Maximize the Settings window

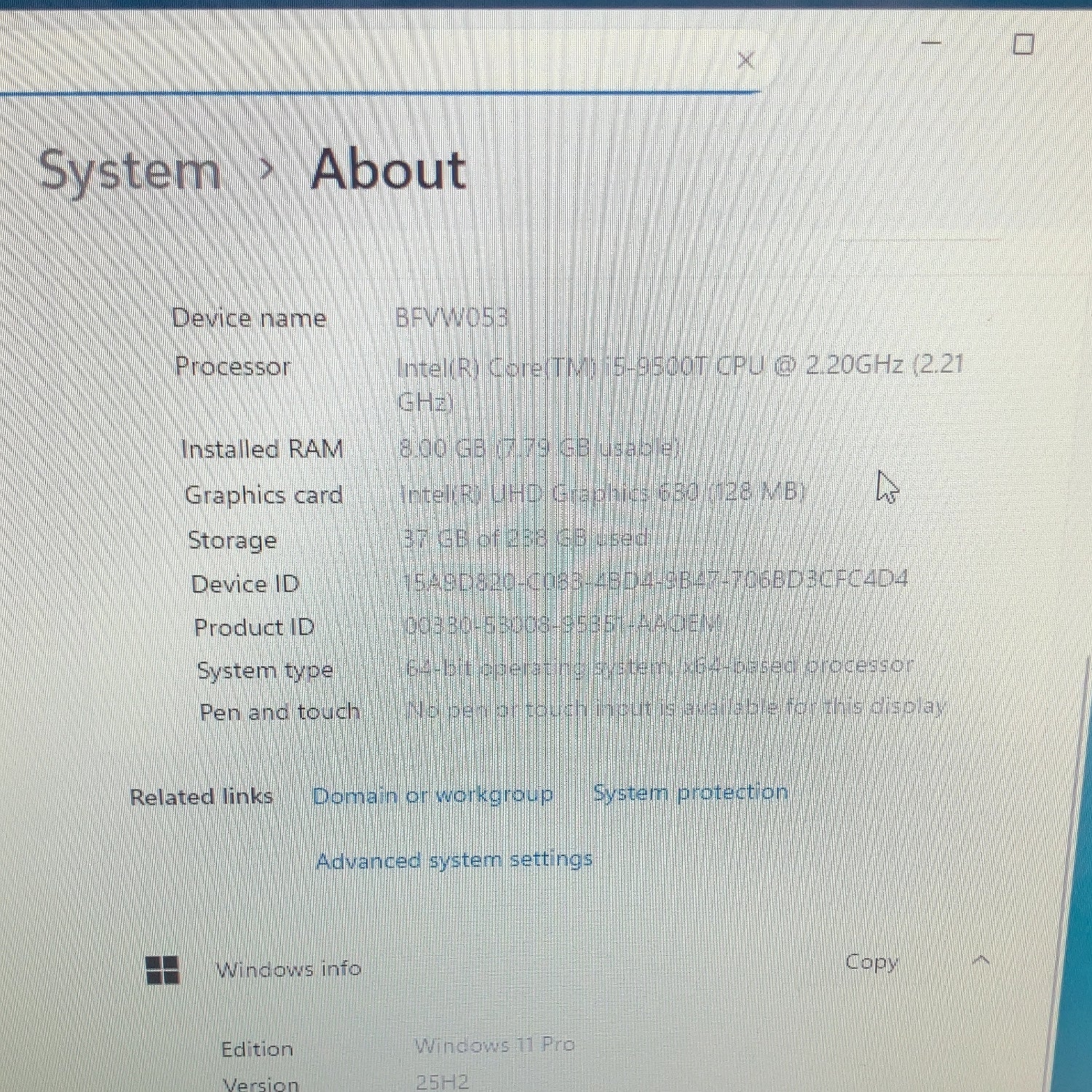[x=1024, y=44]
